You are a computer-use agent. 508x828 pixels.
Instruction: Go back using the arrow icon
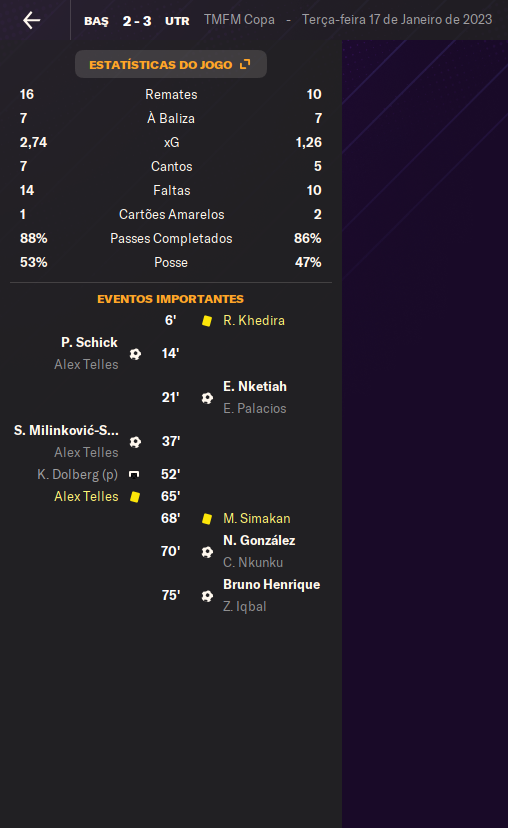[32, 20]
